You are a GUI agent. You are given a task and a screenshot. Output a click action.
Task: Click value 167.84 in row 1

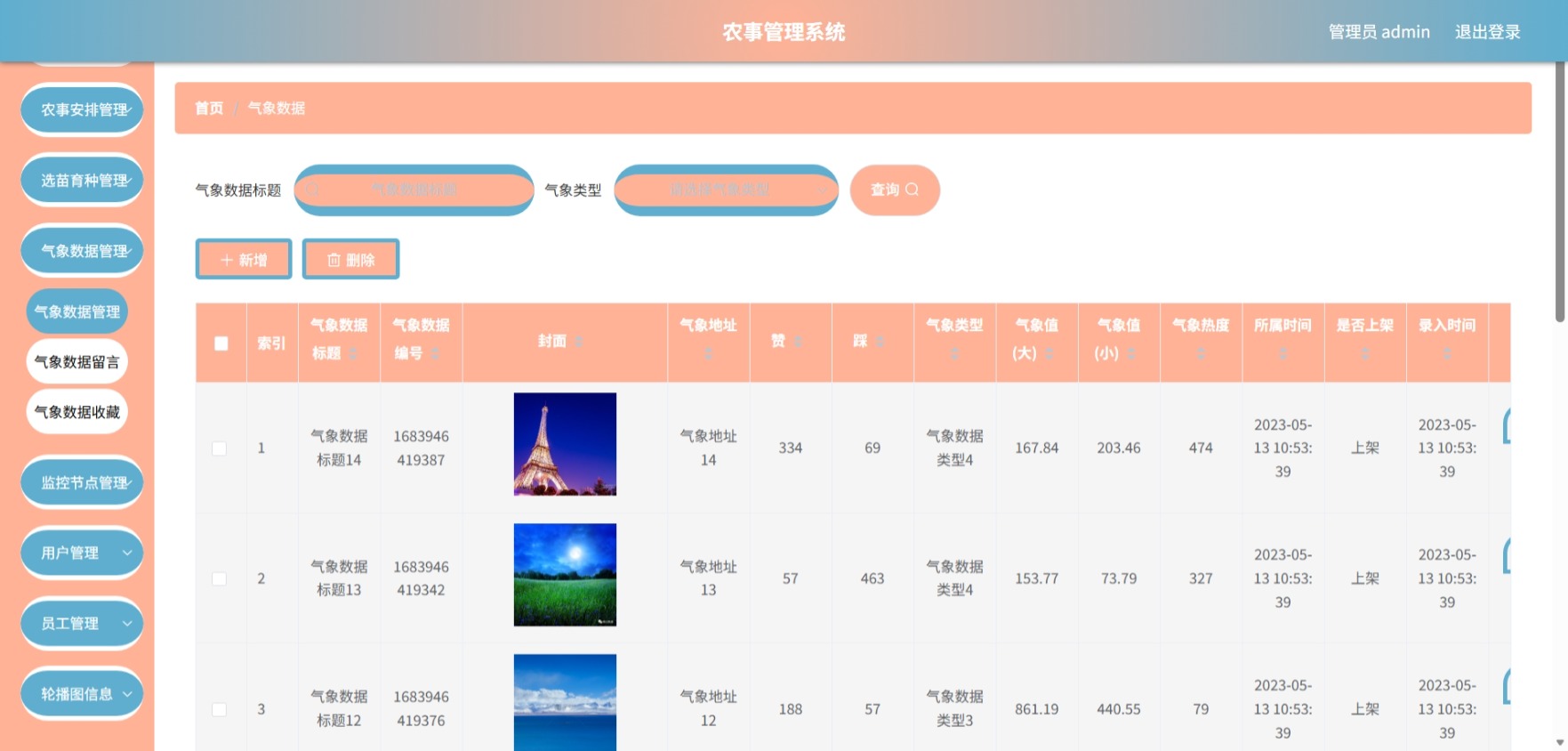tap(1036, 448)
